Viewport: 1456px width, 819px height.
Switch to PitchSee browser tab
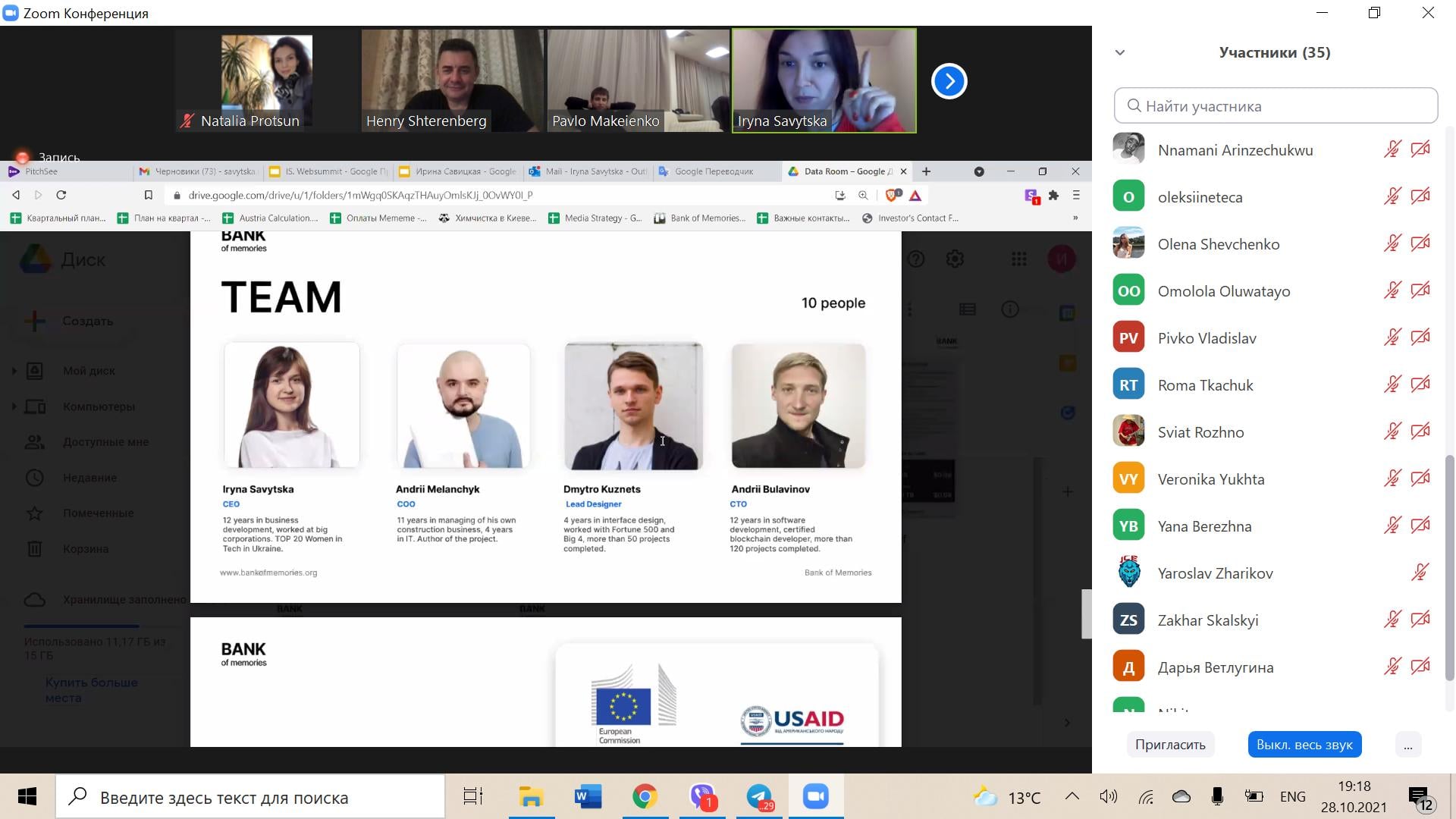pyautogui.click(x=41, y=171)
